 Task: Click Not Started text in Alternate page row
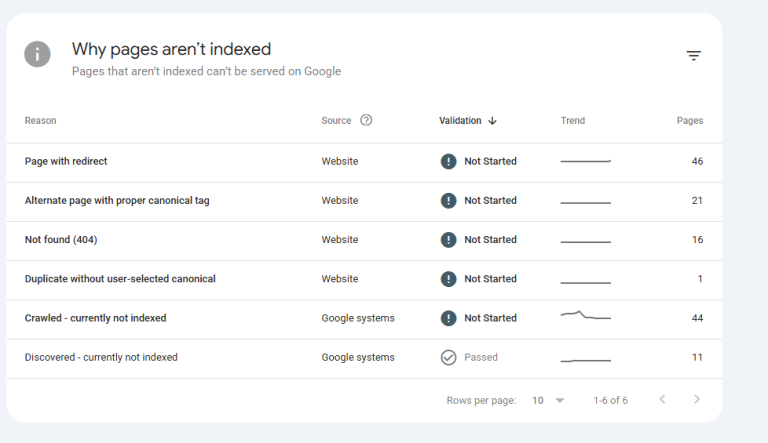coord(490,200)
